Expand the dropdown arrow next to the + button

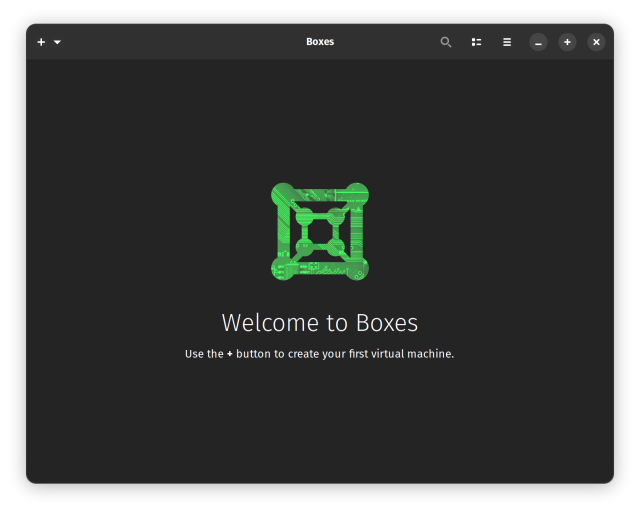tap(57, 42)
